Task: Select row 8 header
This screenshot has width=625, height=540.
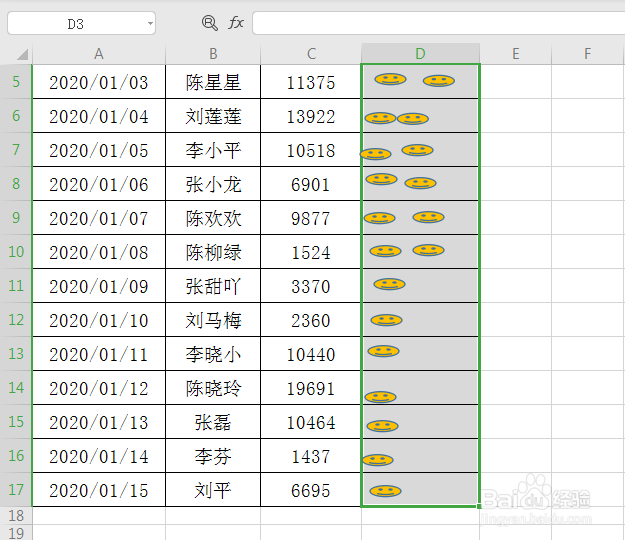Action: click(16, 184)
